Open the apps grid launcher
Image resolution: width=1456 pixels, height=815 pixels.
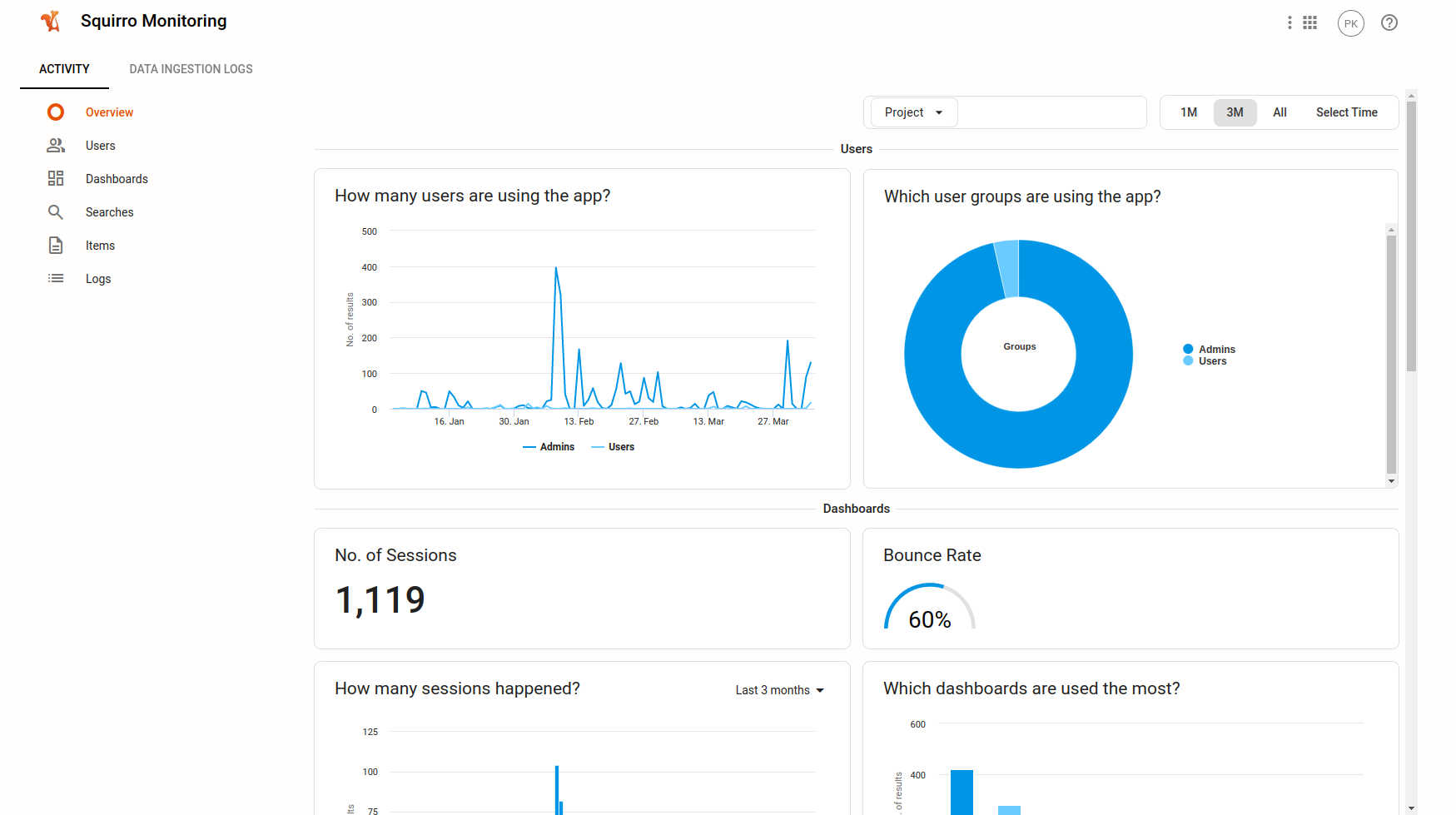1310,22
